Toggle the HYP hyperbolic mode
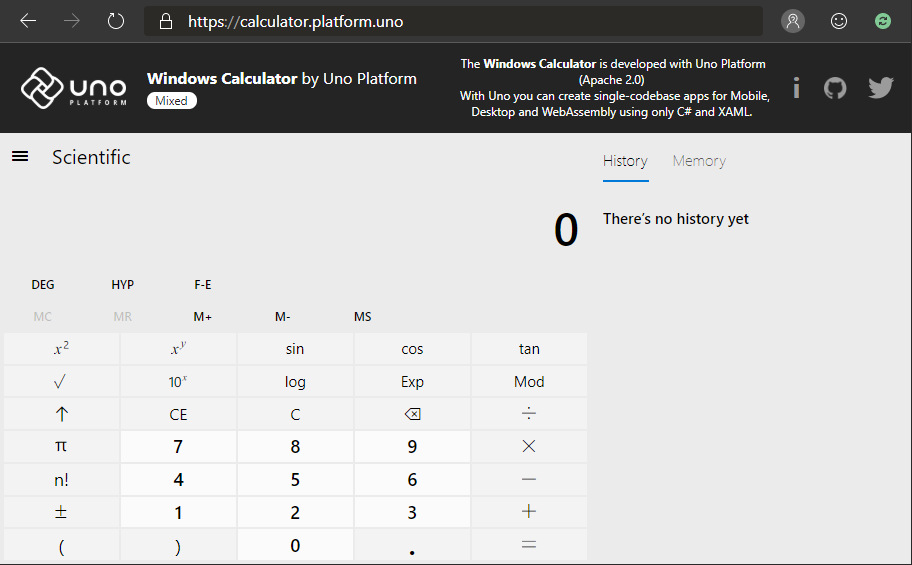Image resolution: width=912 pixels, height=565 pixels. [123, 285]
